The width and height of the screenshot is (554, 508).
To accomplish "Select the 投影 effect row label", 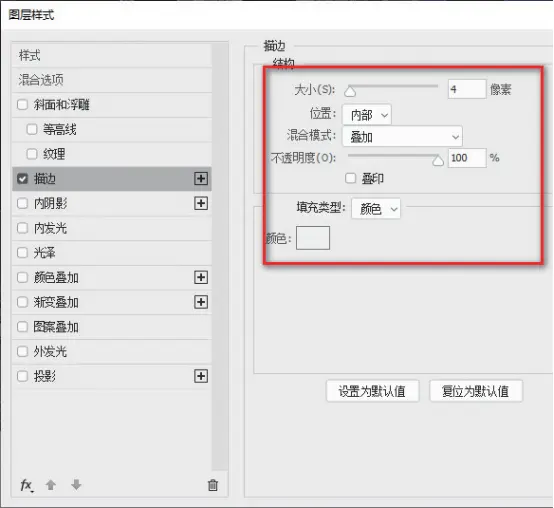I will pyautogui.click(x=45, y=376).
